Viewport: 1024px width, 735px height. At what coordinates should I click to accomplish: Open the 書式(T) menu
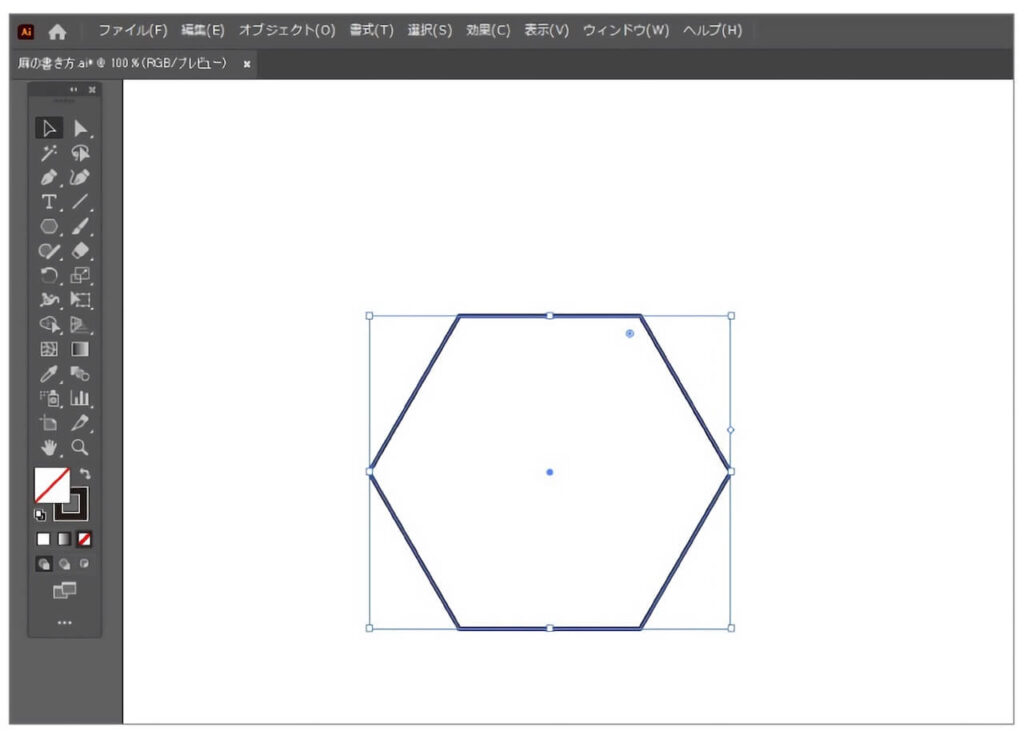372,30
